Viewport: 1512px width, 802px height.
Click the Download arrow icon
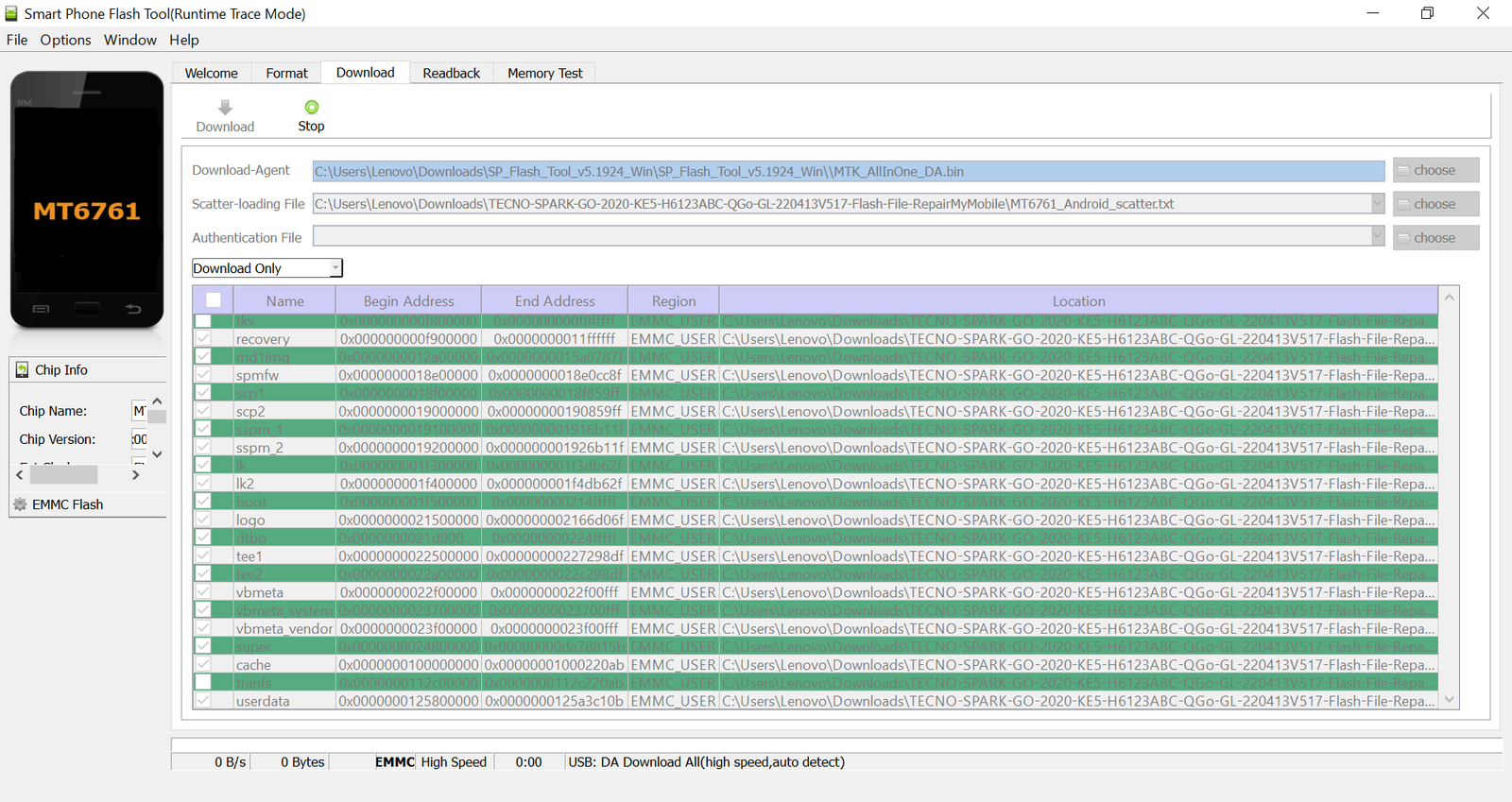(225, 108)
